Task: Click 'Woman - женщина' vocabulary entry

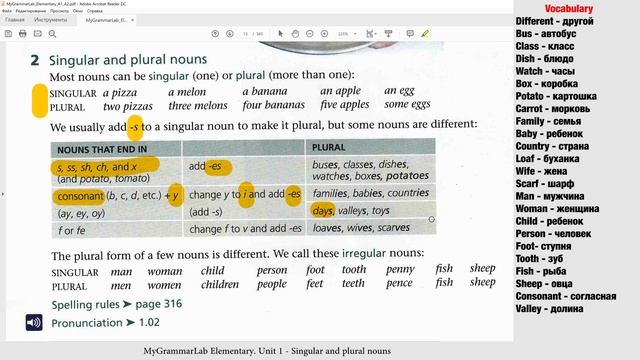Action: (x=557, y=209)
